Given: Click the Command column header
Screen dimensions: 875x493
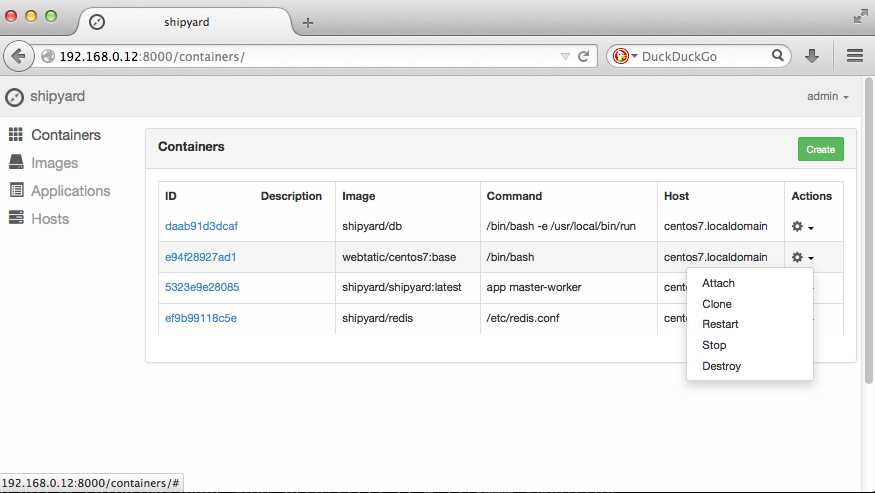Looking at the screenshot, I should 514,196.
